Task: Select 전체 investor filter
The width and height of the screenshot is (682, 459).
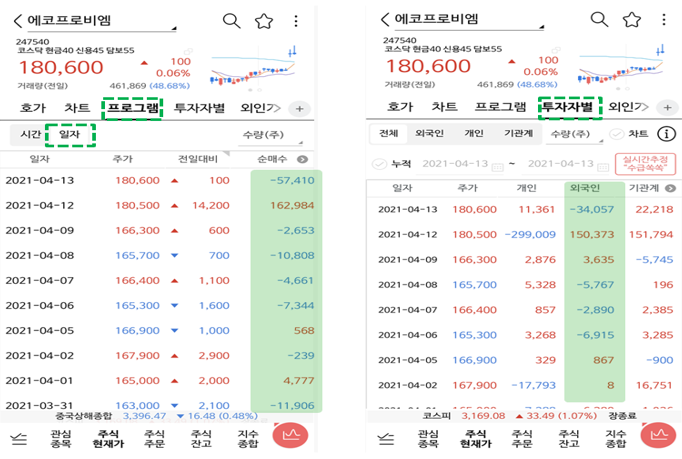Action: click(388, 133)
